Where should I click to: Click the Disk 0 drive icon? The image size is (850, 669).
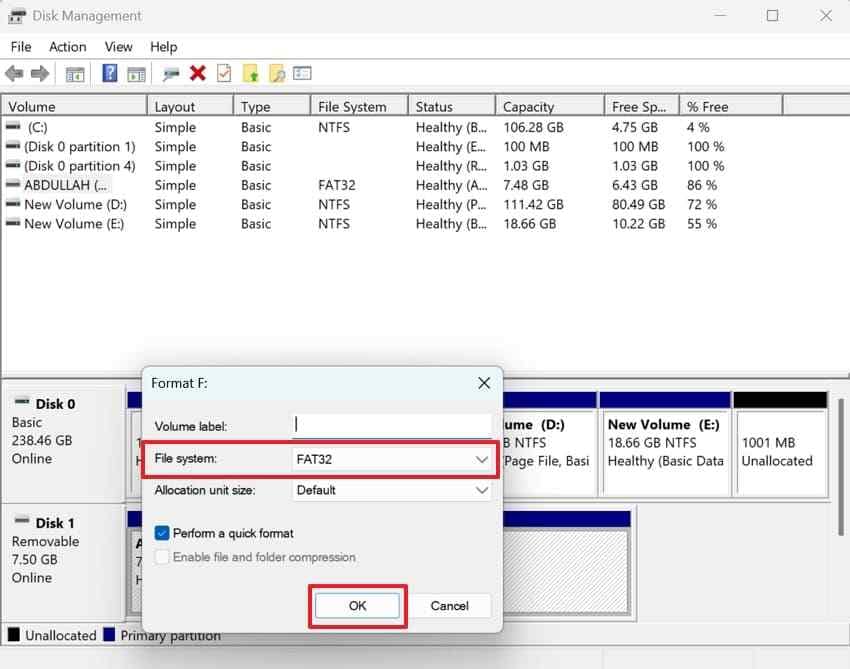[22, 402]
